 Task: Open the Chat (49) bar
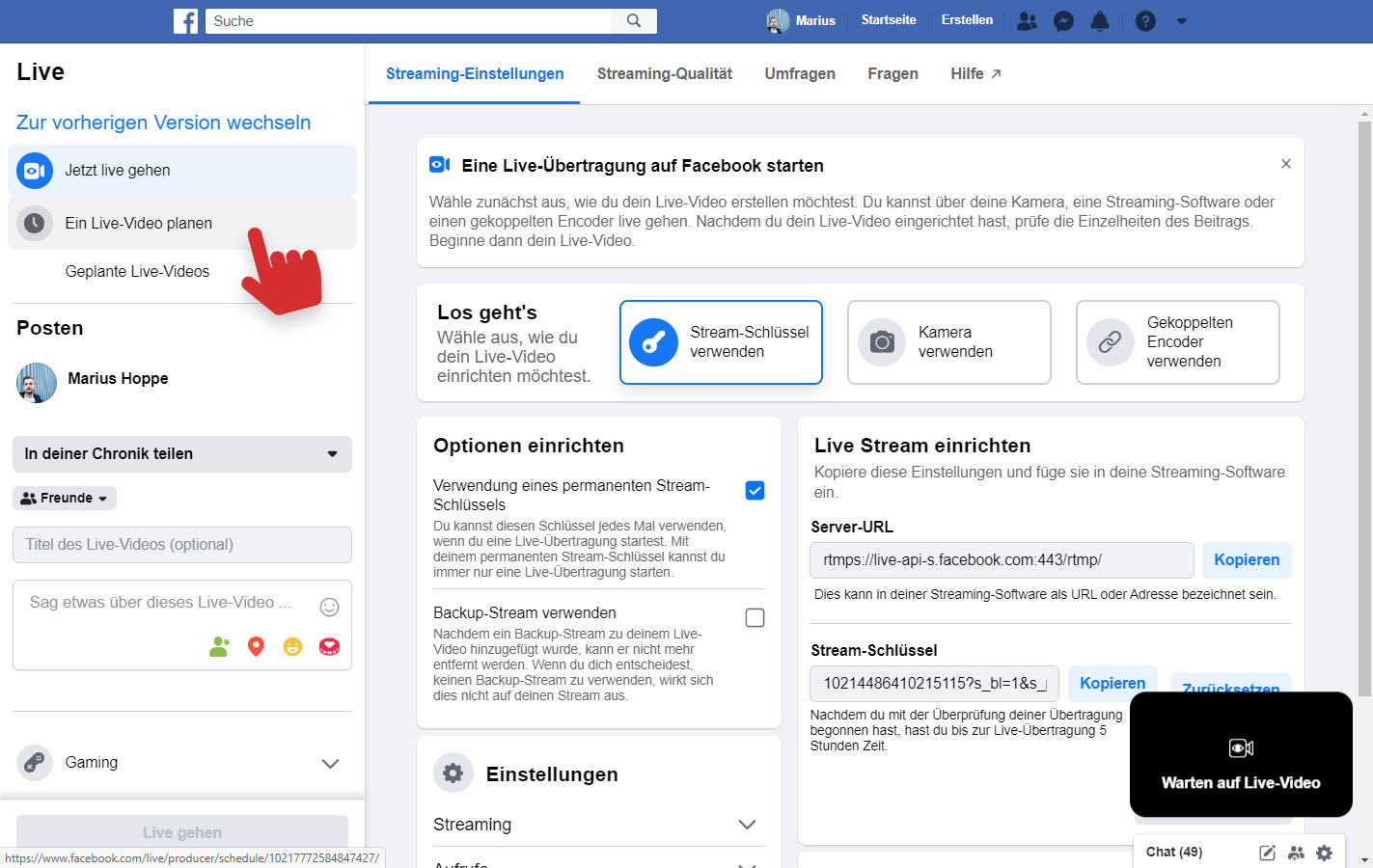[1174, 853]
